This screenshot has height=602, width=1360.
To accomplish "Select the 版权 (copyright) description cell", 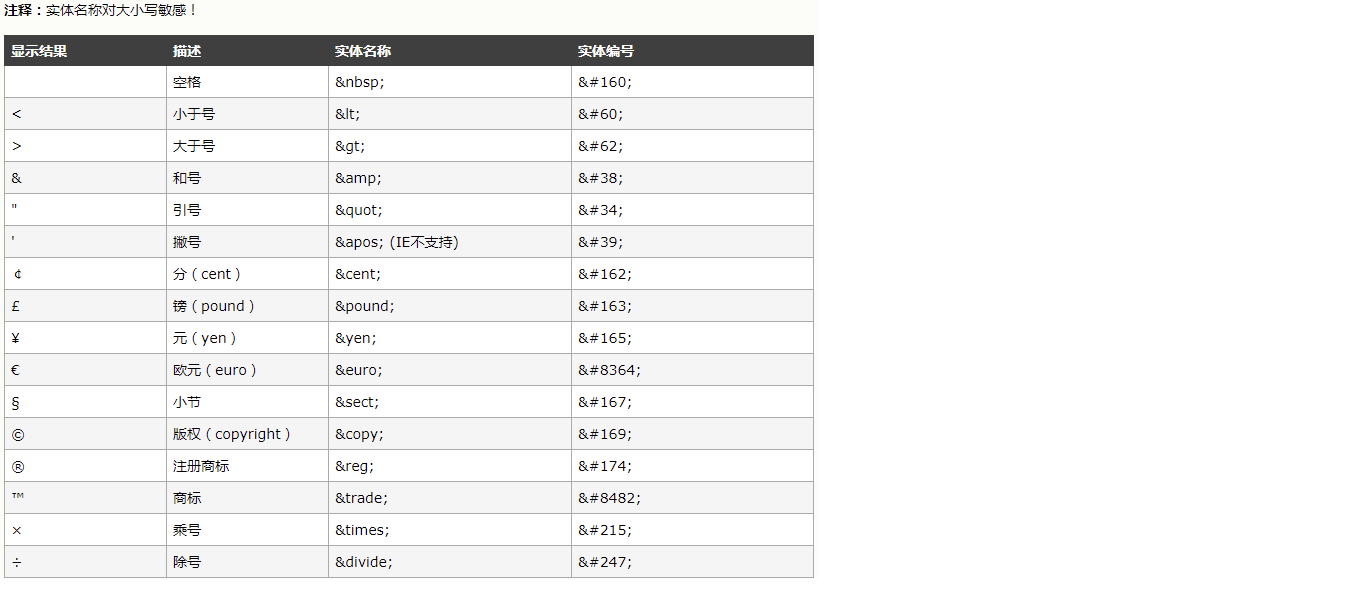I will click(247, 434).
